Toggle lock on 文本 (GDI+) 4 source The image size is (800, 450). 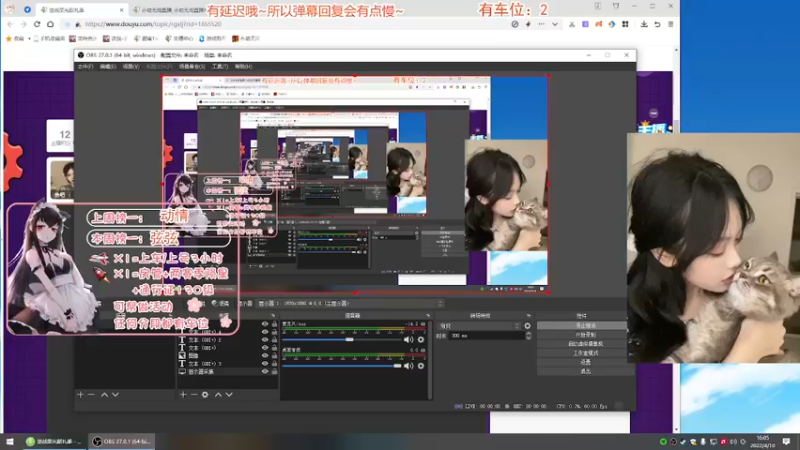pyautogui.click(x=274, y=332)
